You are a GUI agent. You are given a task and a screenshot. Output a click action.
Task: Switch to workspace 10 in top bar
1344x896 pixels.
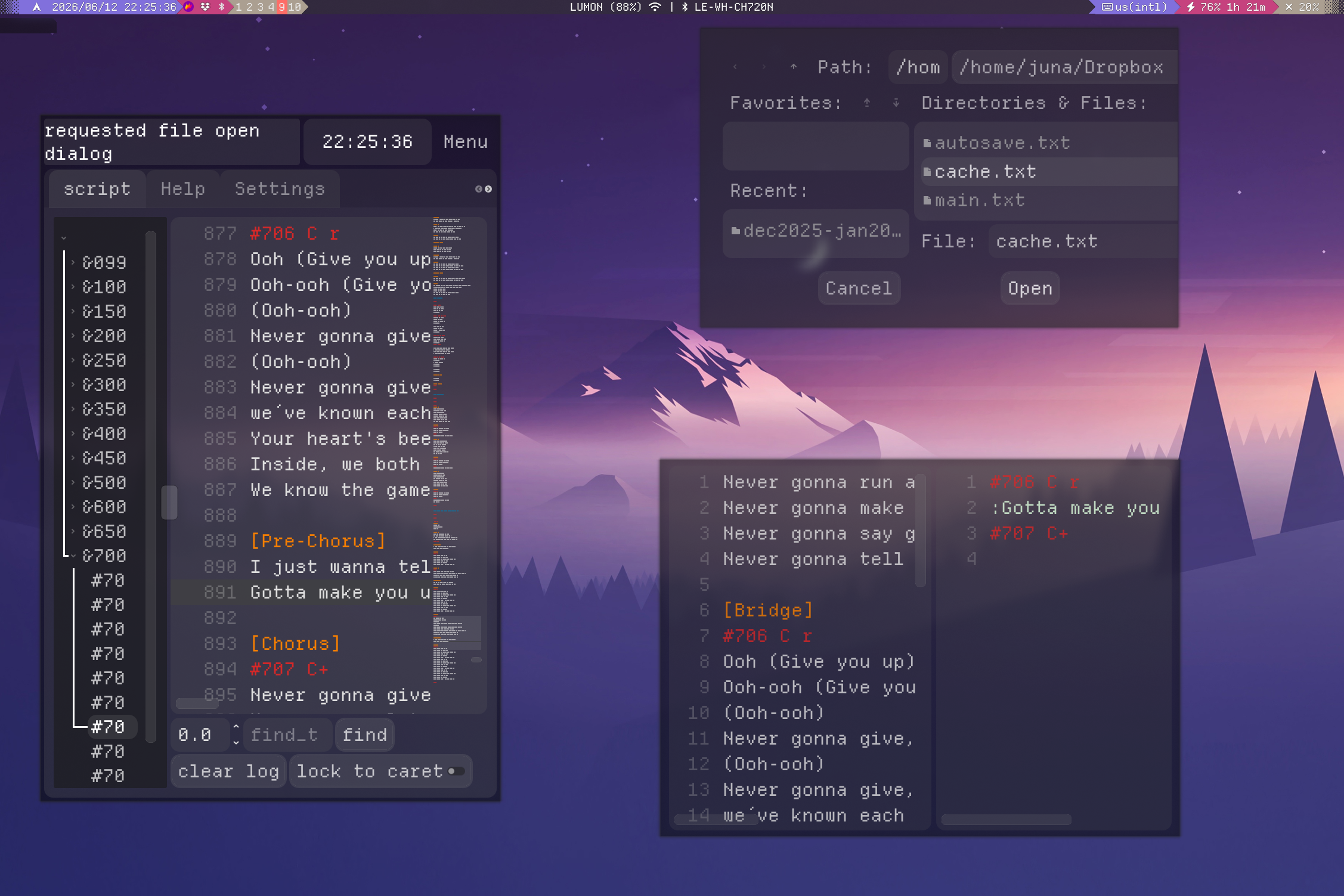pos(295,7)
